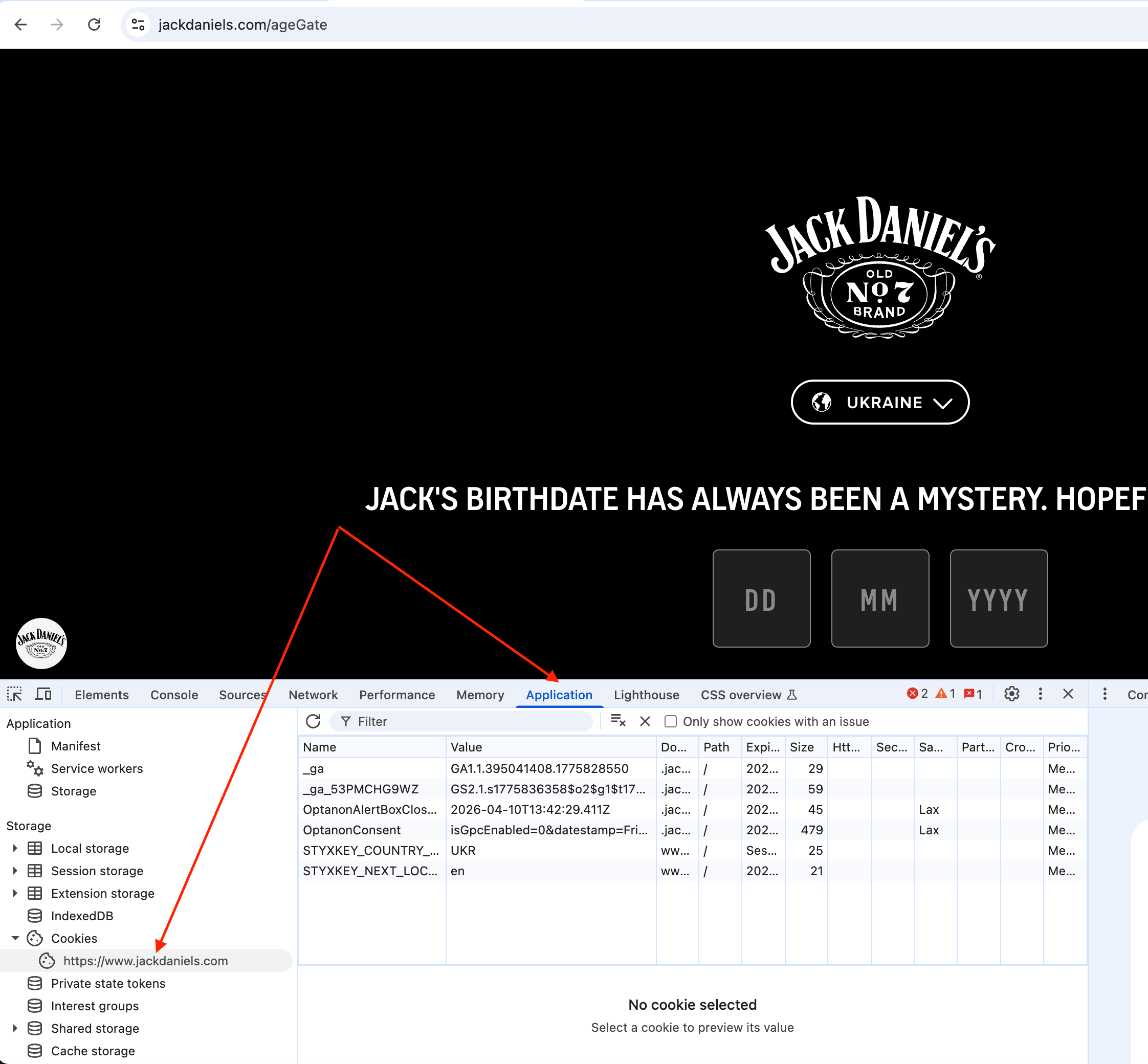This screenshot has width=1148, height=1064.
Task: Toggle the device toolbar icon
Action: point(43,694)
